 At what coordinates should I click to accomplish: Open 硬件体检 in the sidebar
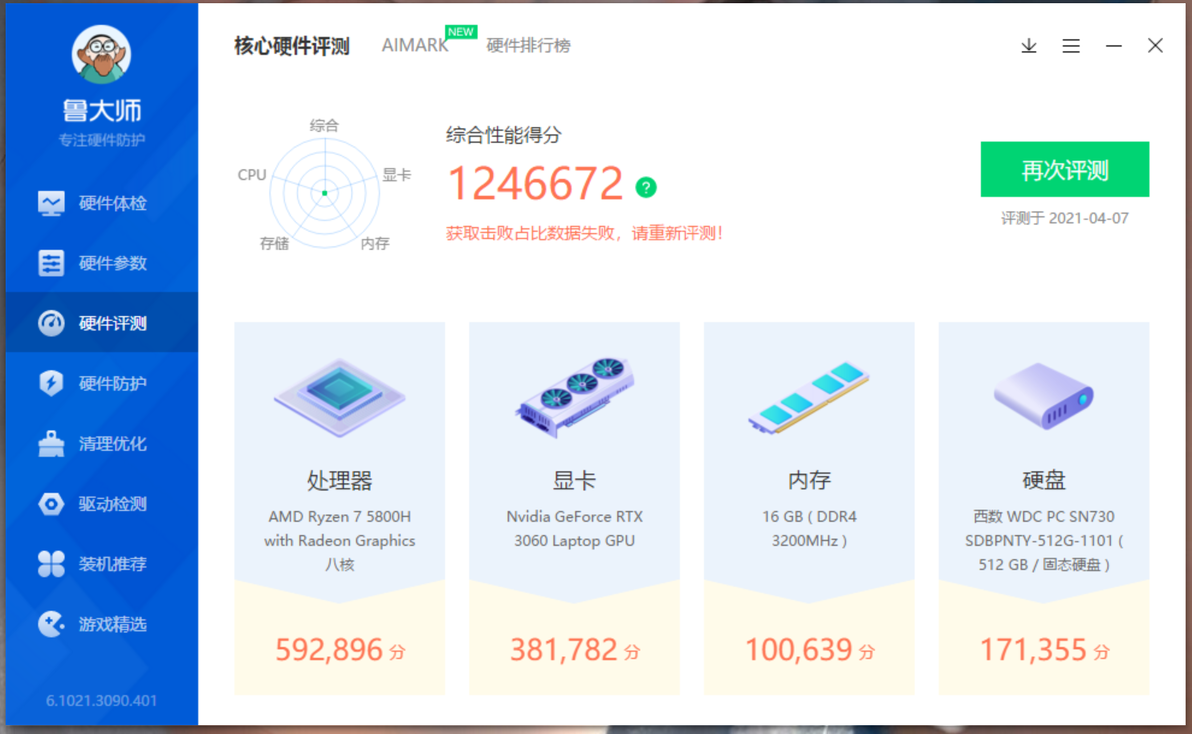[x=102, y=203]
